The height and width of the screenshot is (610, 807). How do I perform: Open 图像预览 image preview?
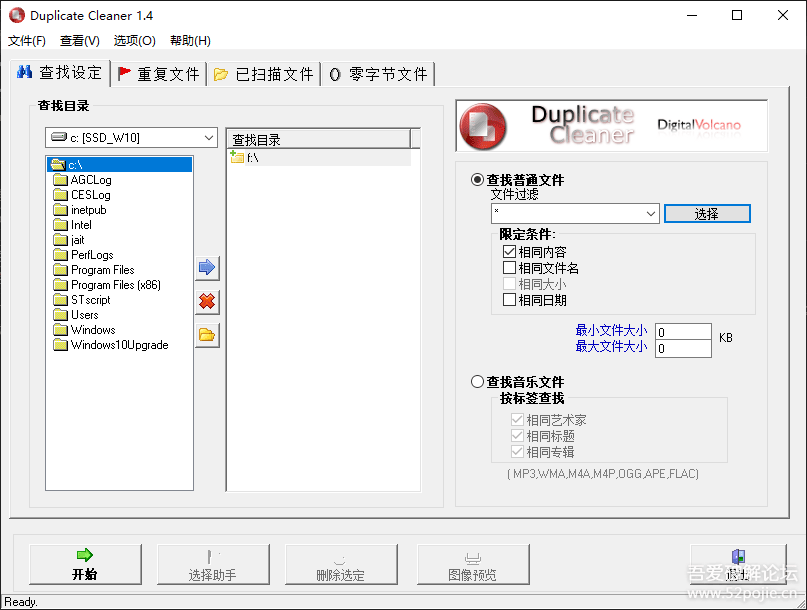pos(472,564)
